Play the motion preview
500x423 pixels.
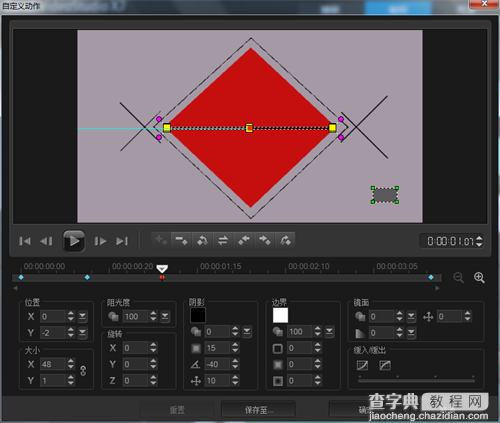[74, 241]
